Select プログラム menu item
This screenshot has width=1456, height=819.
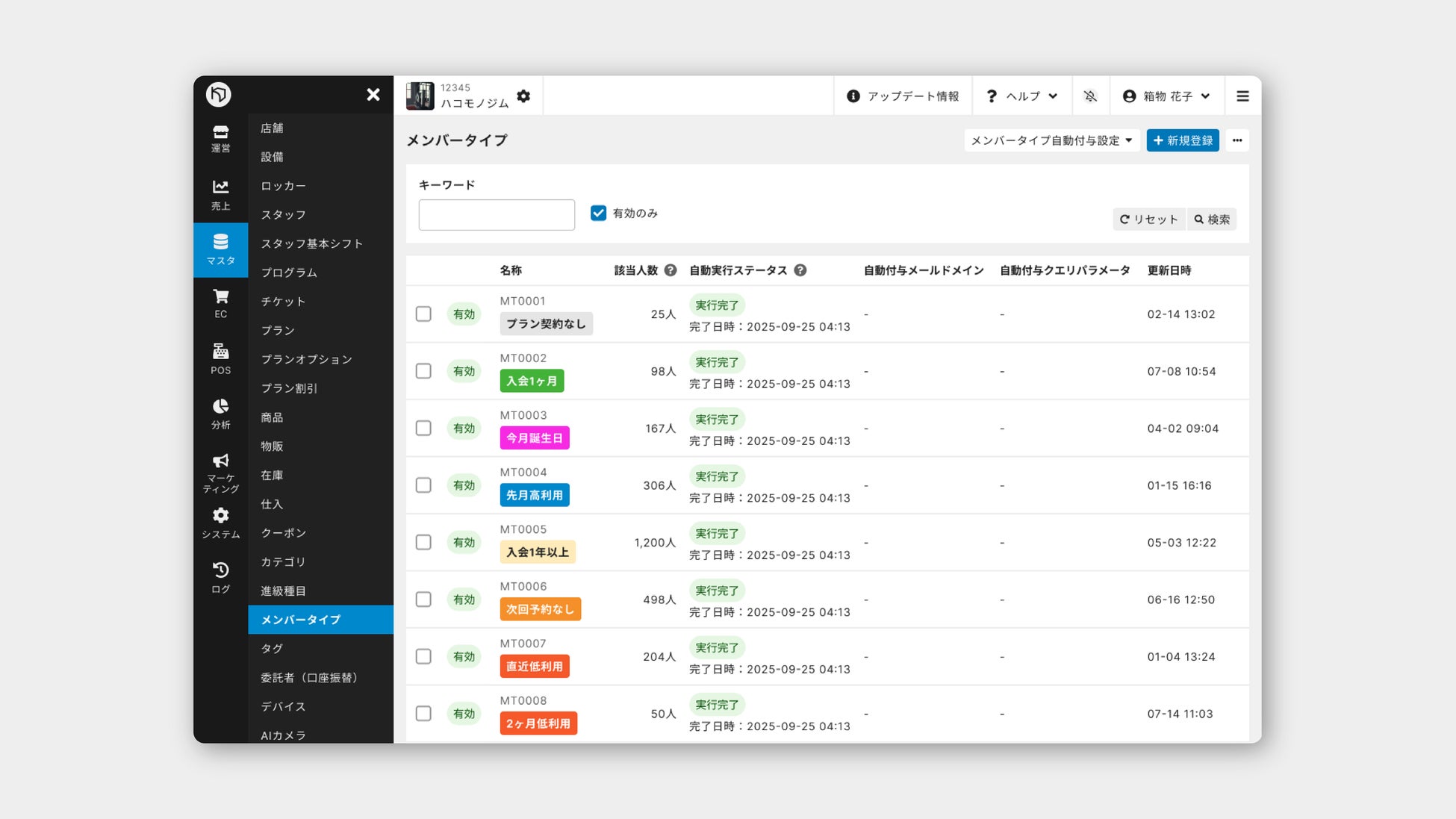[x=320, y=273]
